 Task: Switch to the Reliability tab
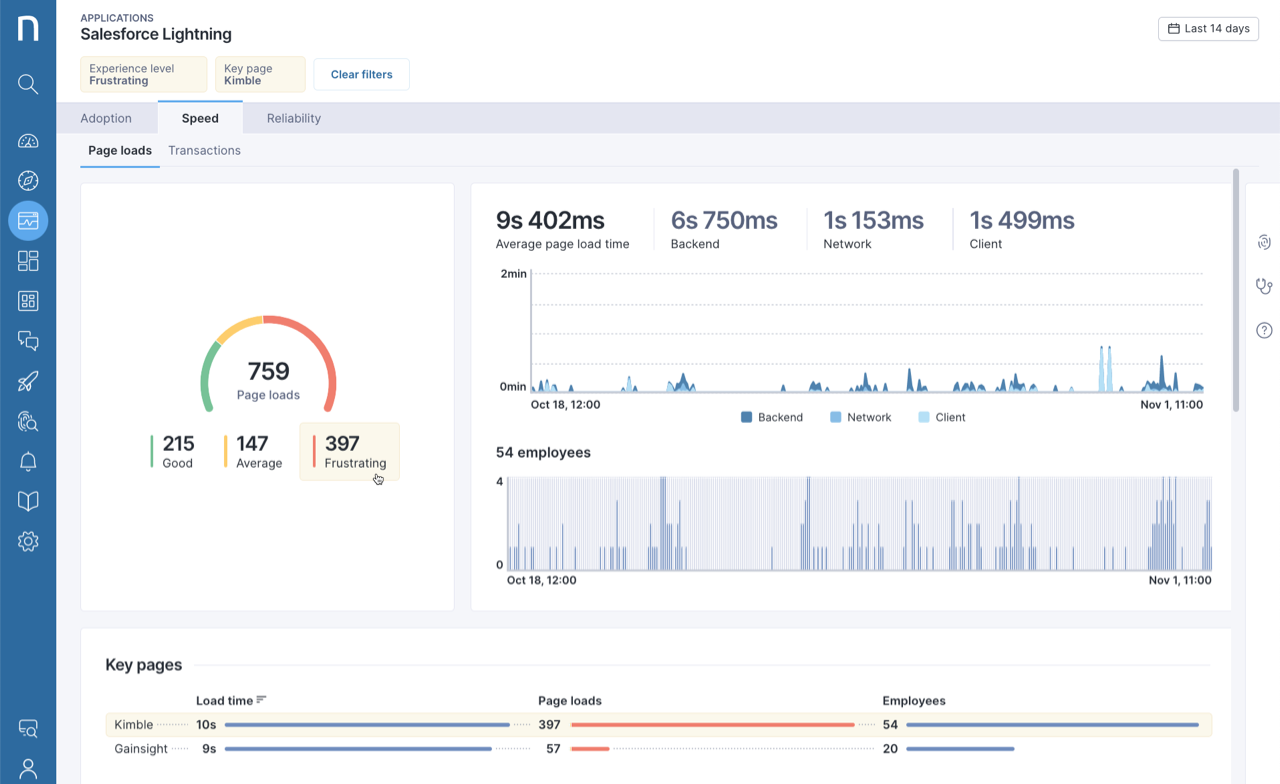[x=294, y=118]
